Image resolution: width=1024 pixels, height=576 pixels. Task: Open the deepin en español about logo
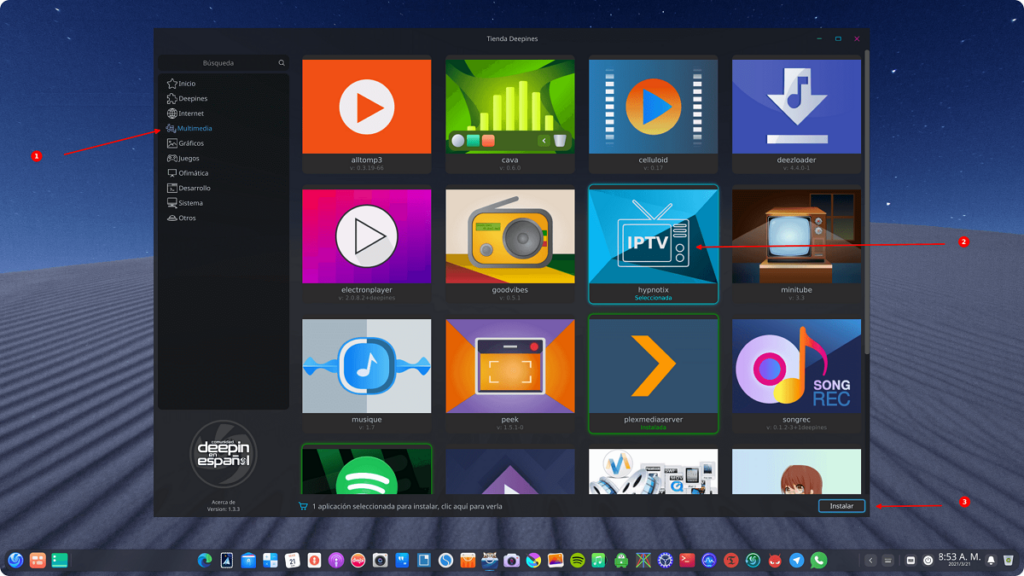[x=223, y=454]
